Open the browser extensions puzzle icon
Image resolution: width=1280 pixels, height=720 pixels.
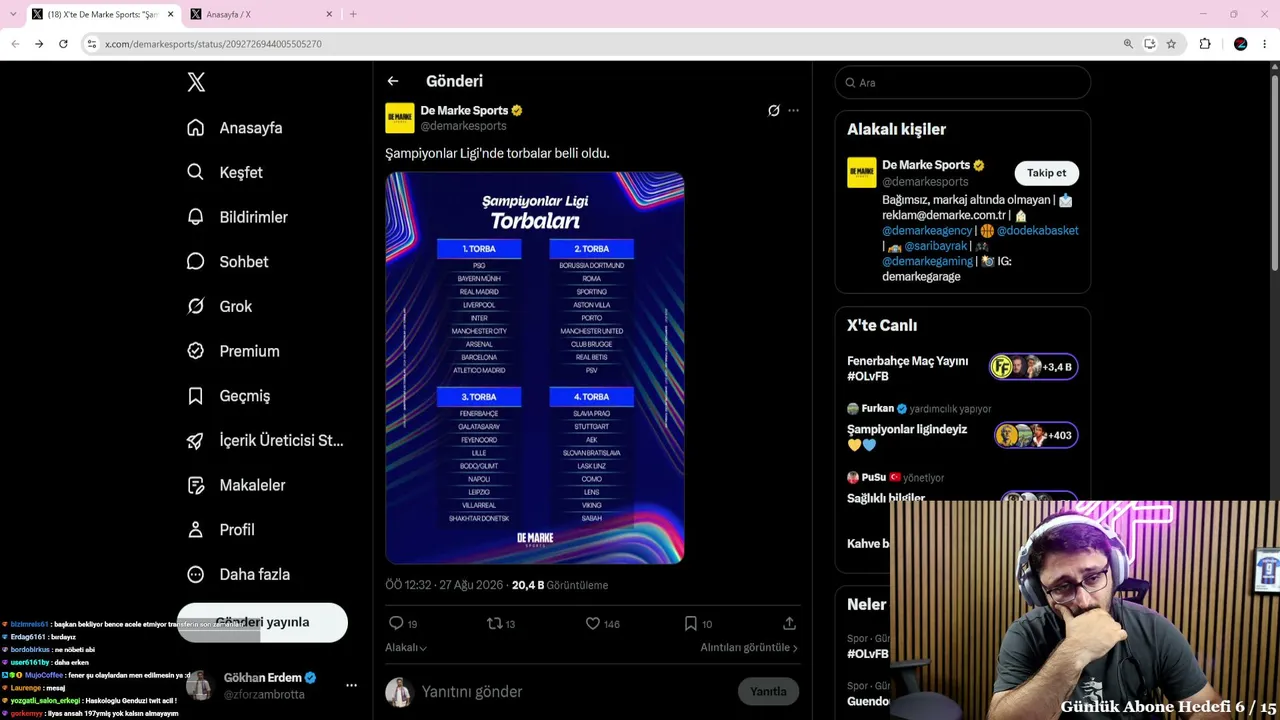point(1205,44)
